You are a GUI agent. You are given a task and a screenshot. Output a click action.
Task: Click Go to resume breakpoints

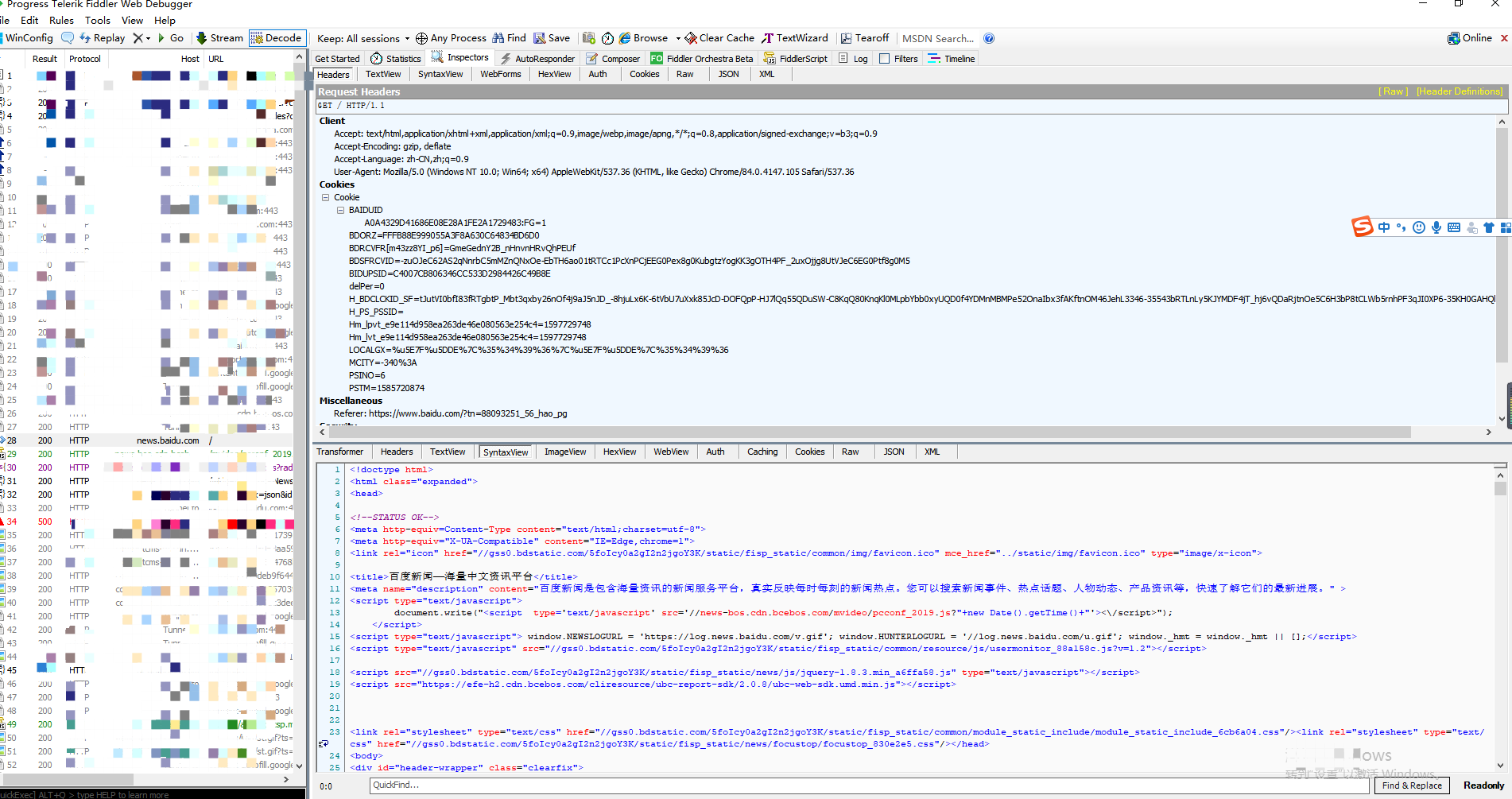(x=171, y=38)
